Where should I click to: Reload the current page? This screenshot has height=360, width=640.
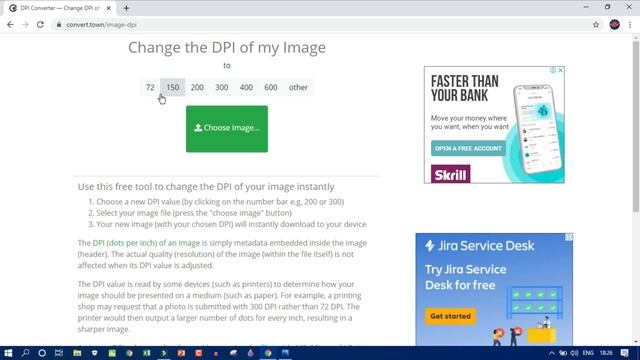tap(40, 24)
